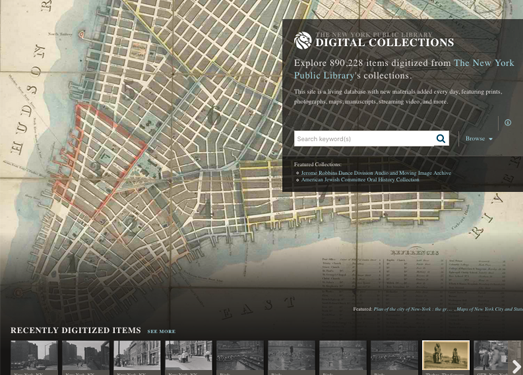Open the sepia-toned statues thumbnail
Screen dimensions: 523x375
(x=446, y=355)
